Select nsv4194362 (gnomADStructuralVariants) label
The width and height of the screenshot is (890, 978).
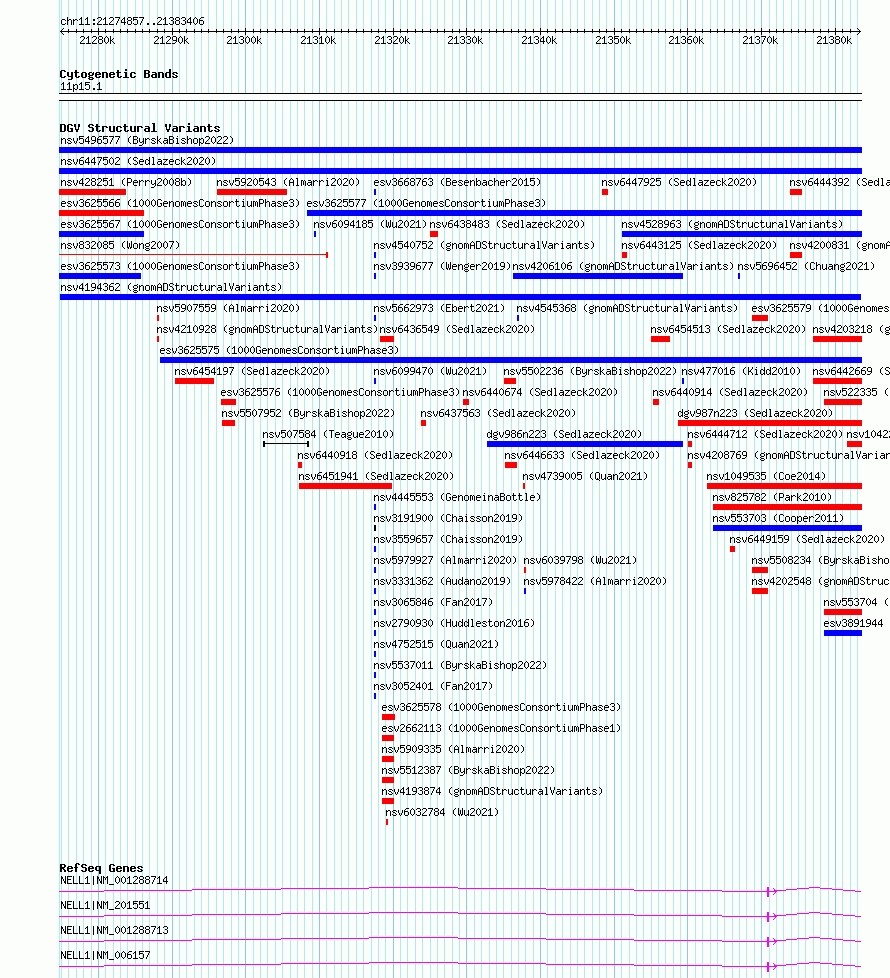171,288
